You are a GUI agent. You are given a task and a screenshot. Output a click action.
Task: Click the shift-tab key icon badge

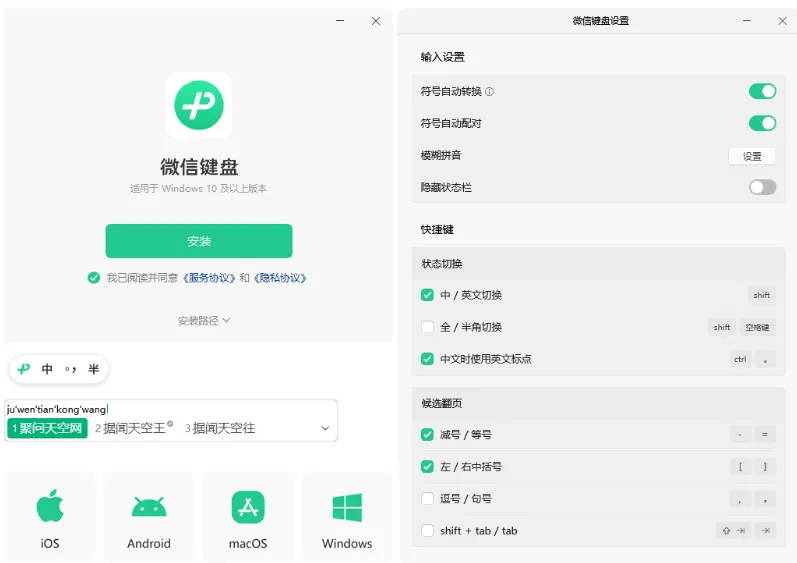[733, 530]
